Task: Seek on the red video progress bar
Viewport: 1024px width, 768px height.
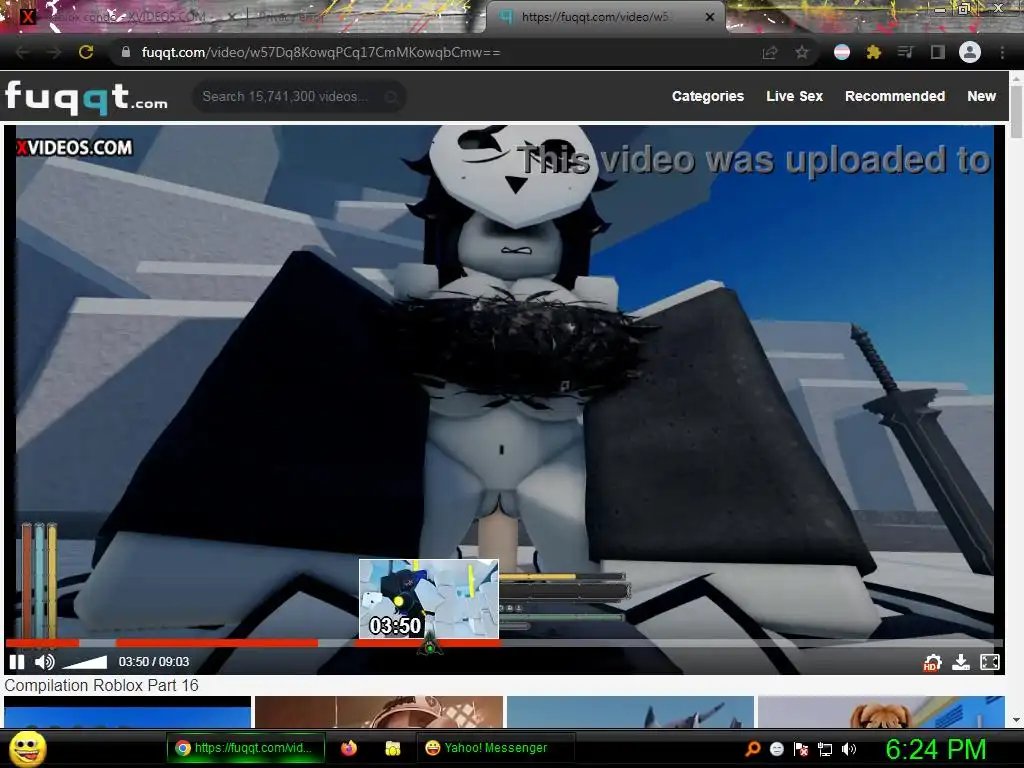Action: pos(504,643)
